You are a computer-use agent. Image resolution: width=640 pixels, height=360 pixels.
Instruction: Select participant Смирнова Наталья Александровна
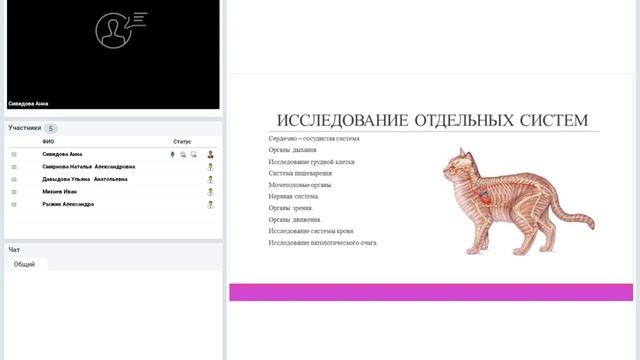(89, 167)
